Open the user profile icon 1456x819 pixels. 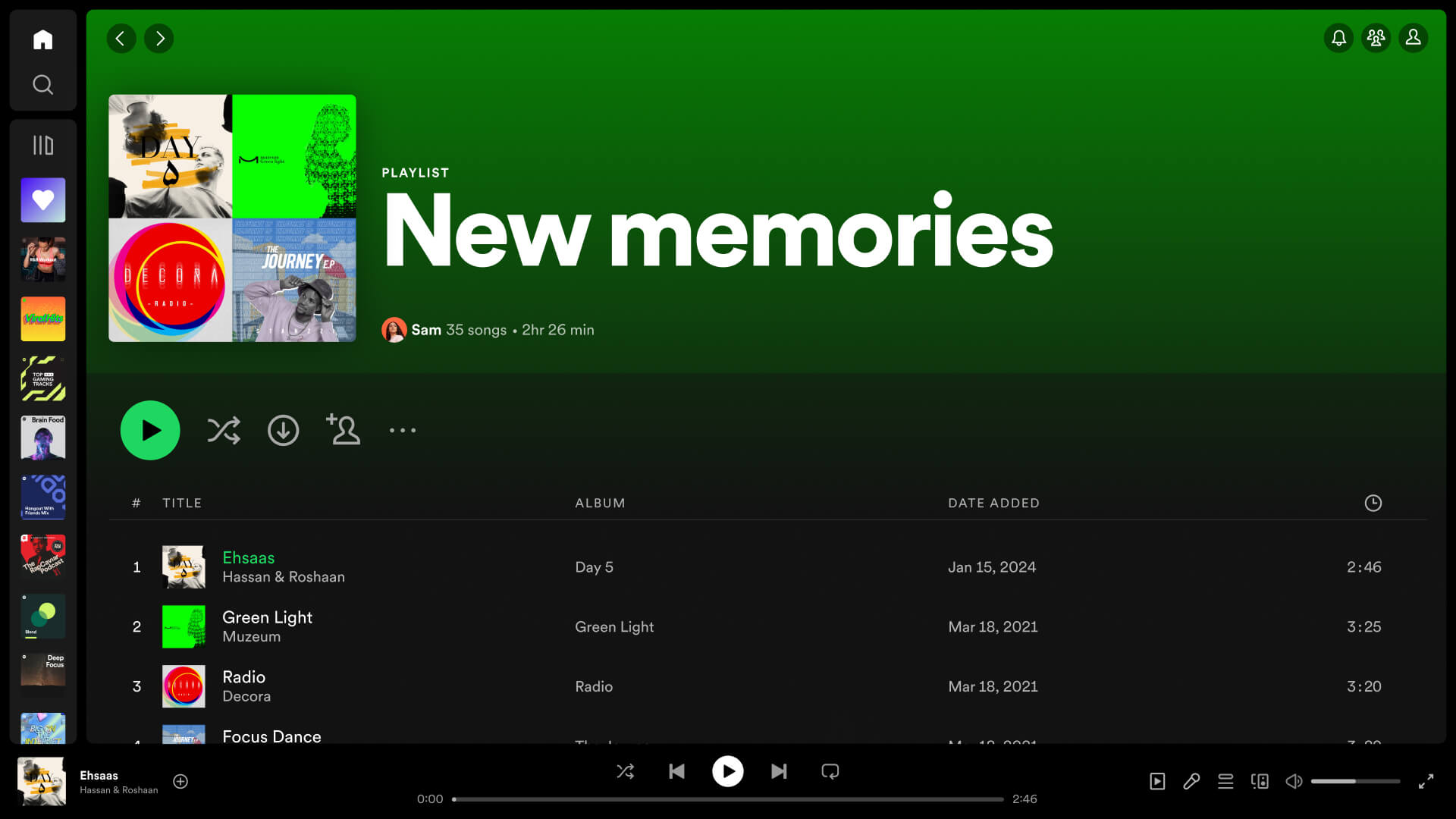[1413, 38]
